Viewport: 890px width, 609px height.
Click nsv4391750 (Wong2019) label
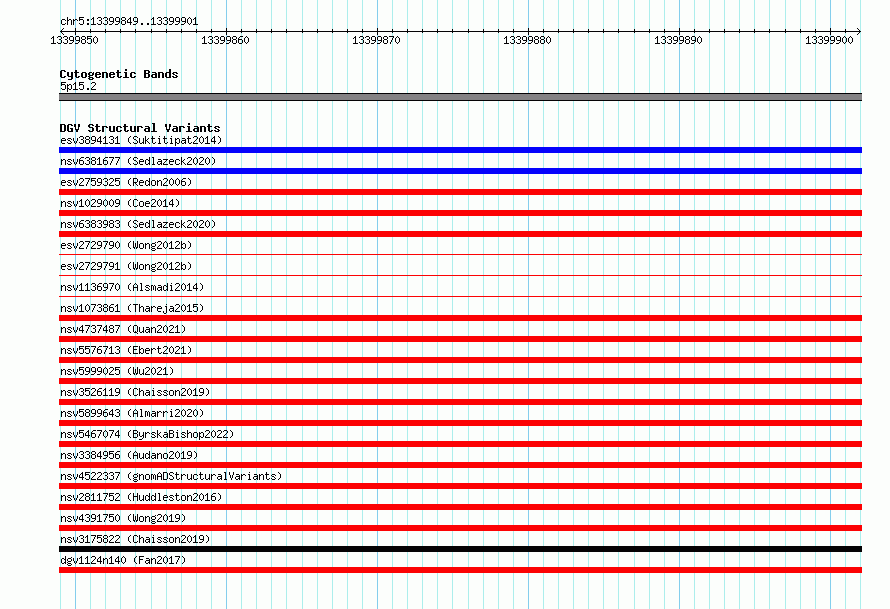(123, 518)
